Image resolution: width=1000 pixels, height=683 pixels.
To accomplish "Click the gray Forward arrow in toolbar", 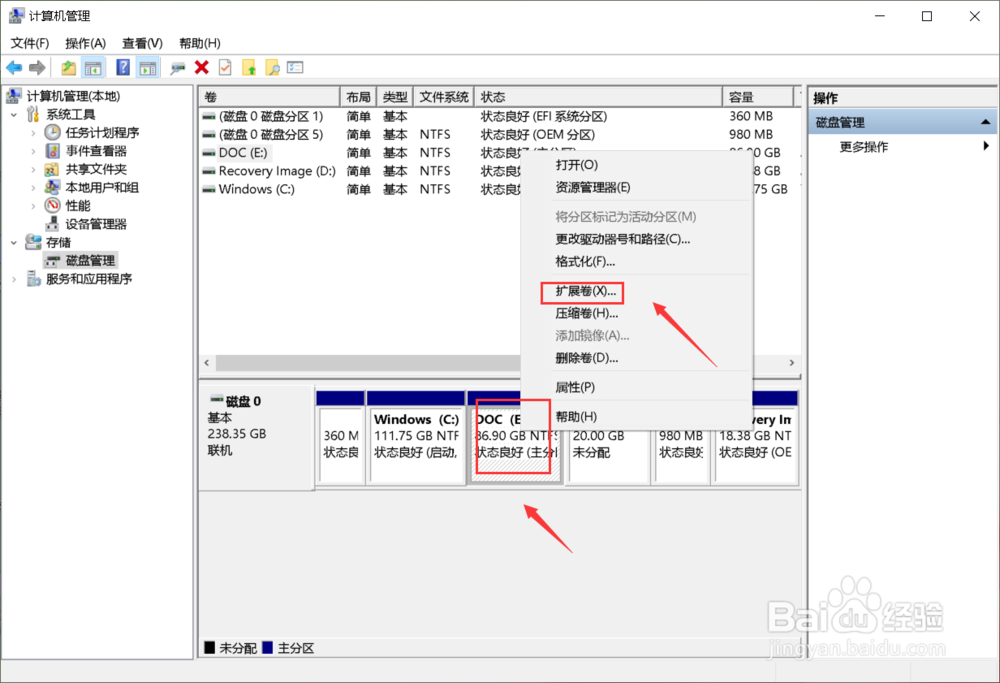I will click(x=37, y=68).
